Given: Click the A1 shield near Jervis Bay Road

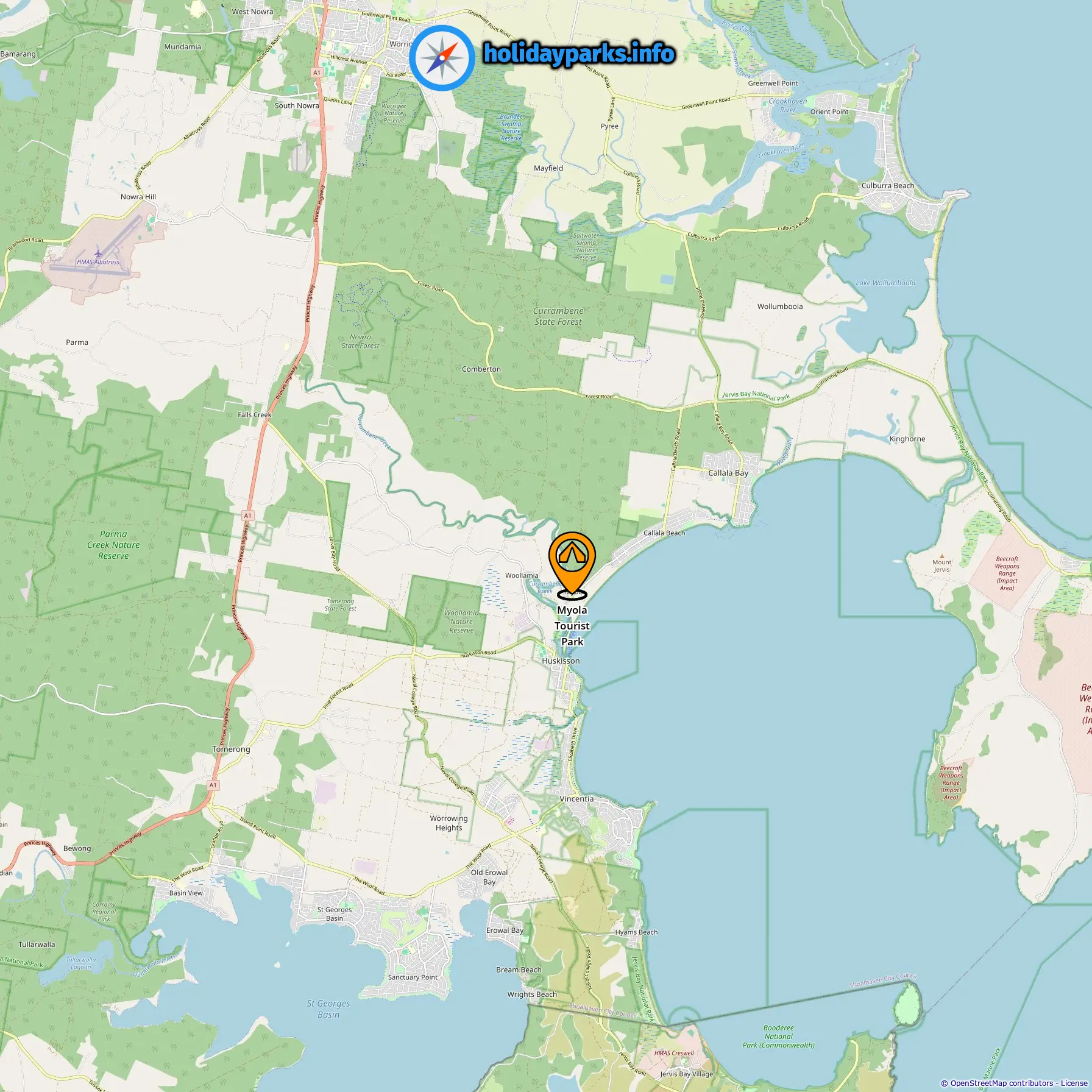Looking at the screenshot, I should 247,516.
